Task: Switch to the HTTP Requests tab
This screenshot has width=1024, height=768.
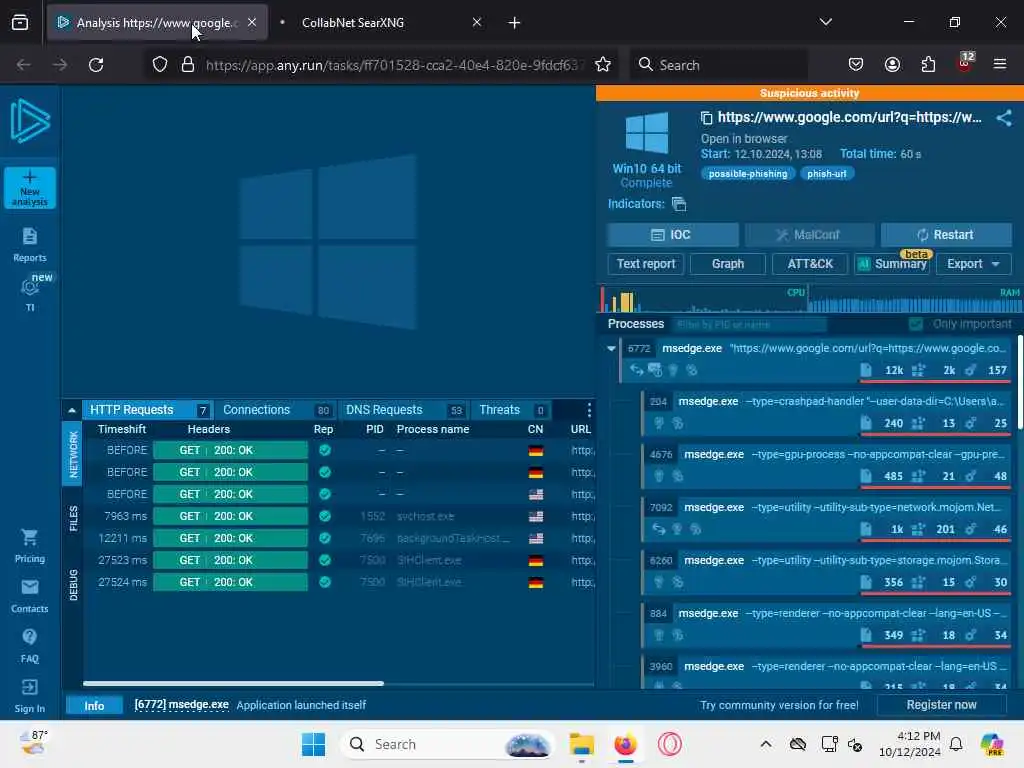Action: pos(148,410)
